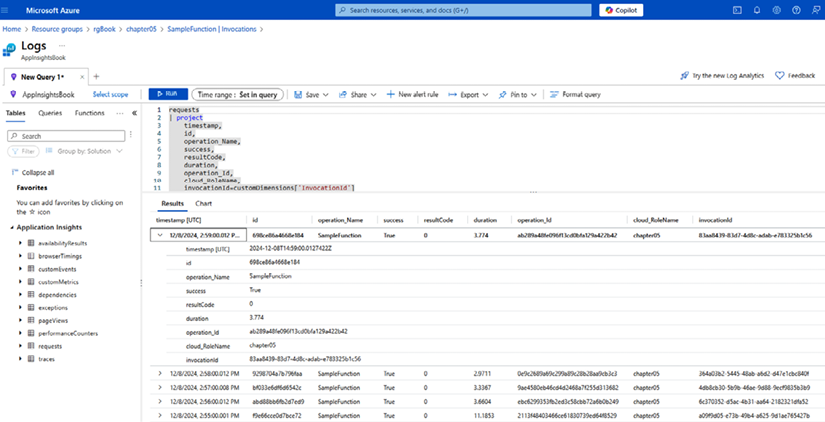Switch to the Tables tab
The image size is (825, 422).
tap(15, 113)
